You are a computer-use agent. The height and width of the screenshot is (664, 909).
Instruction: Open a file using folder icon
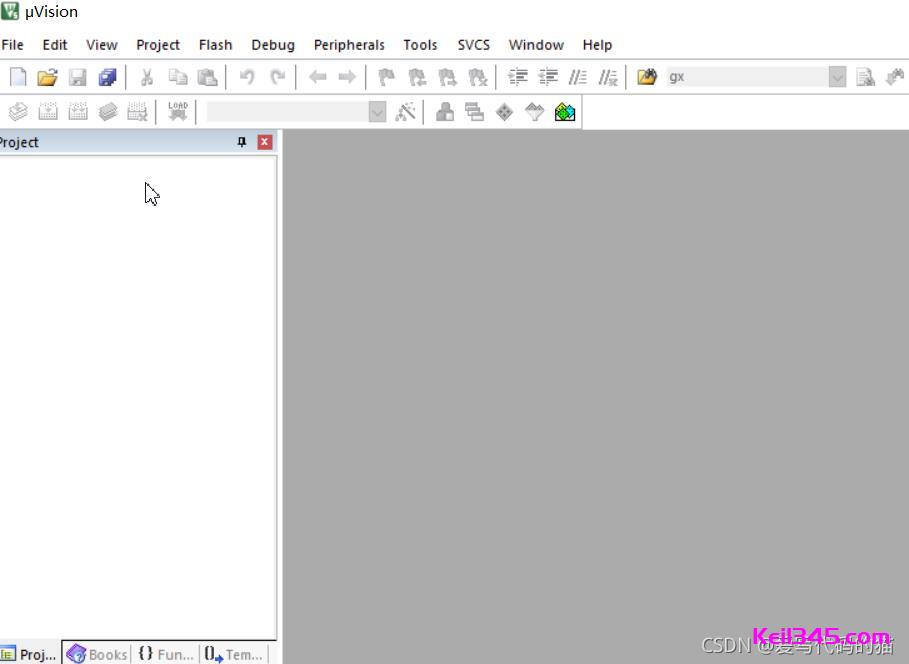[48, 77]
